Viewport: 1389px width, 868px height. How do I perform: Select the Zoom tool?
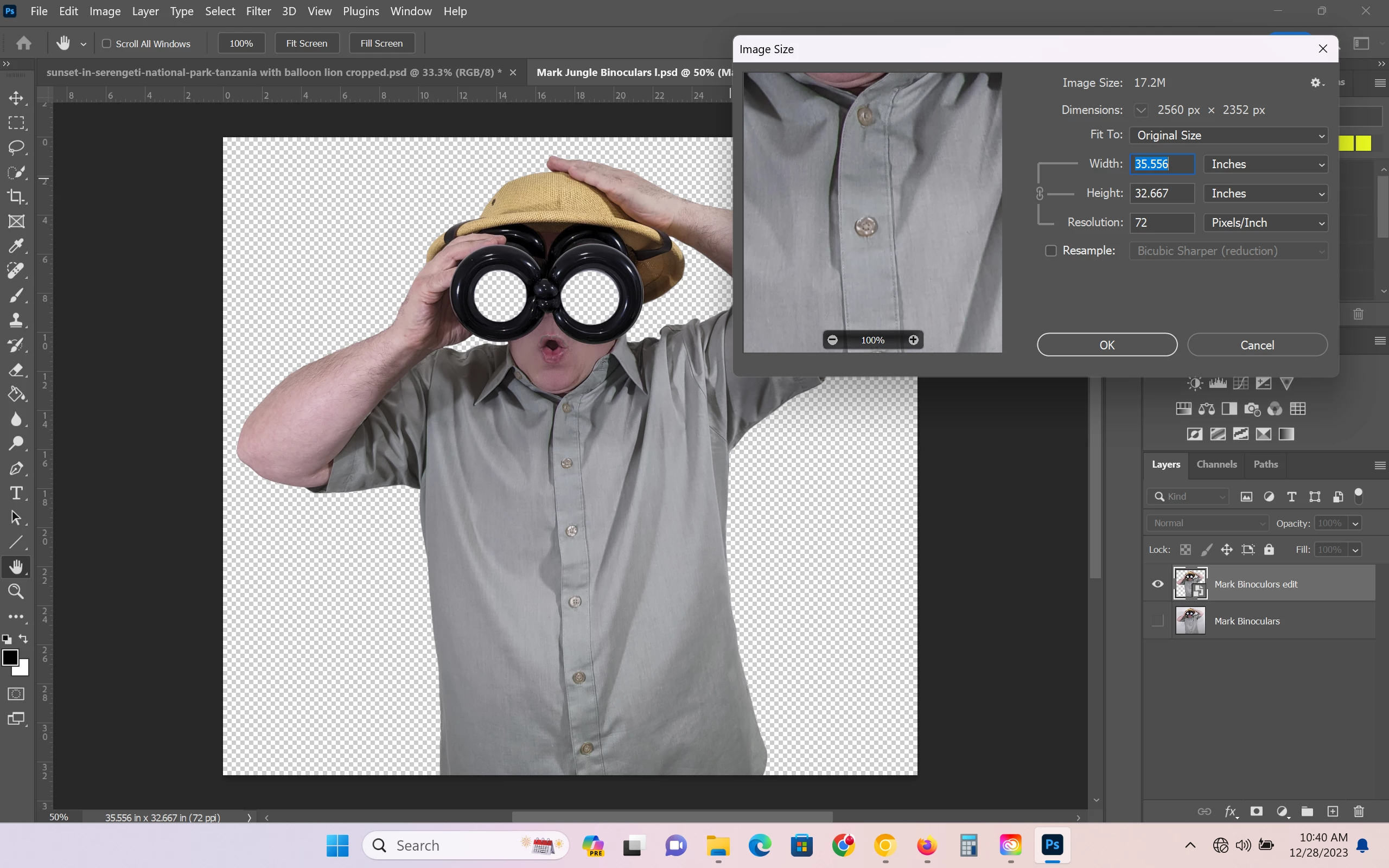(16, 591)
